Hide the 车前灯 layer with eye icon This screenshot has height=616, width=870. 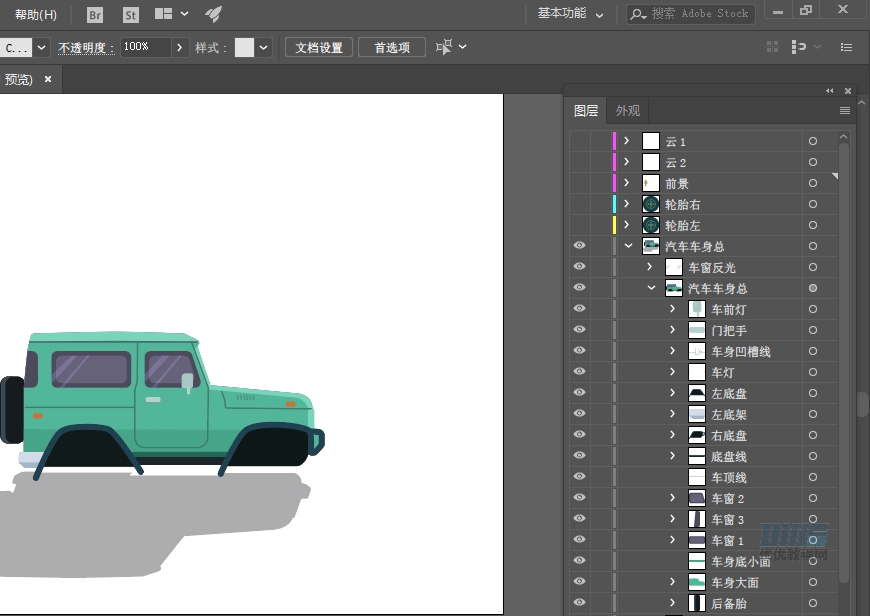[579, 309]
